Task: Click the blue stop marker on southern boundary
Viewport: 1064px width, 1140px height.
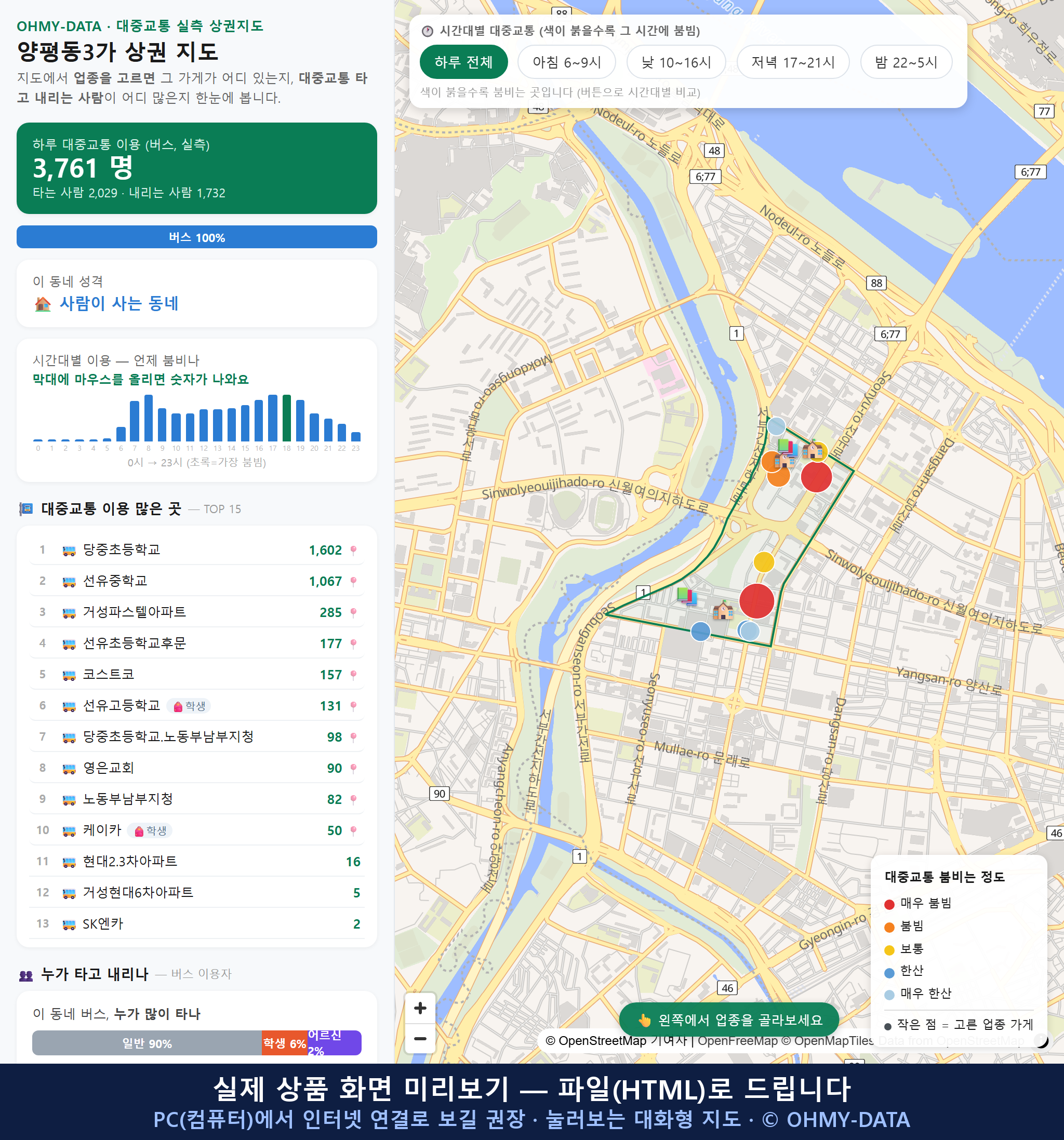Action: click(x=700, y=632)
